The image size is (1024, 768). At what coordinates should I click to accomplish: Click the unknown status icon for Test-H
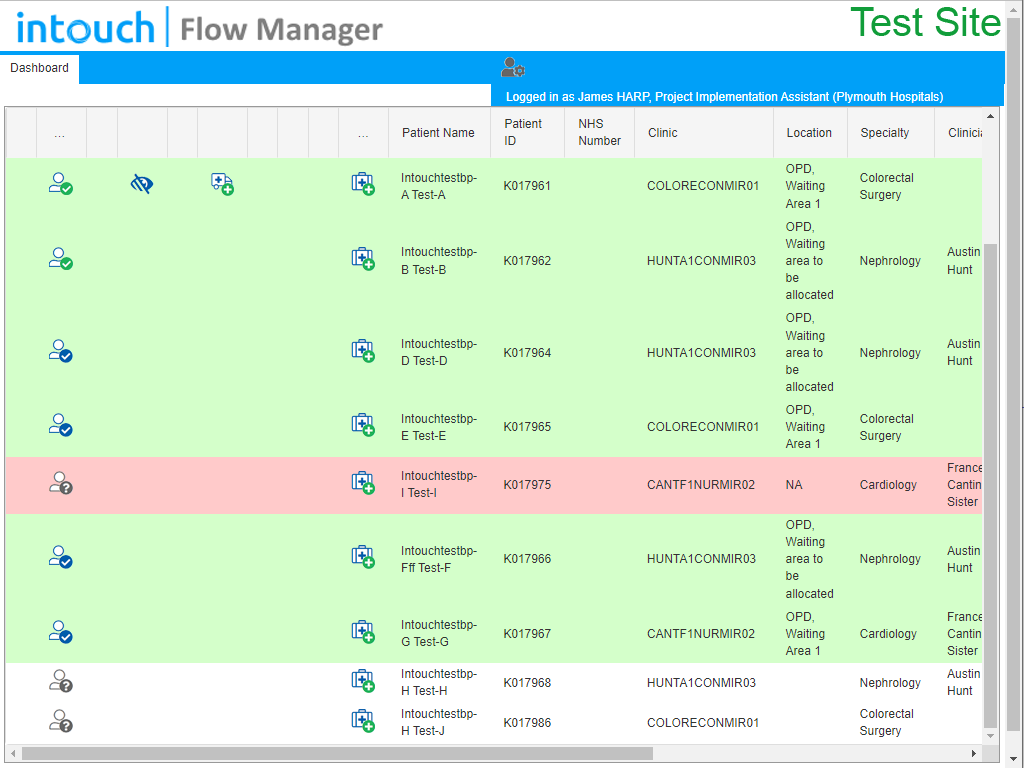[x=61, y=680]
